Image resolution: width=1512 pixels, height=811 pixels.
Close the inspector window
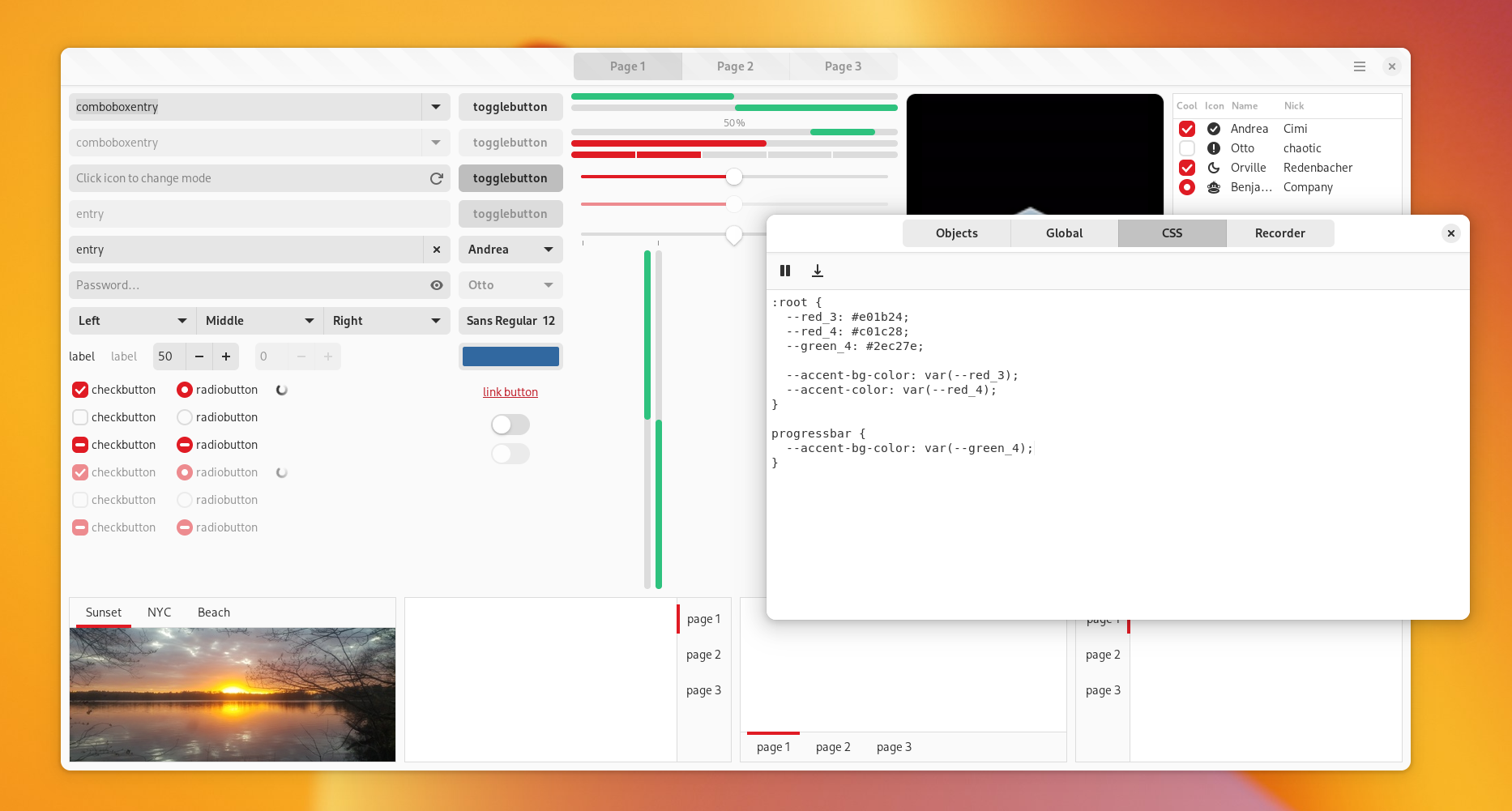pyautogui.click(x=1451, y=233)
